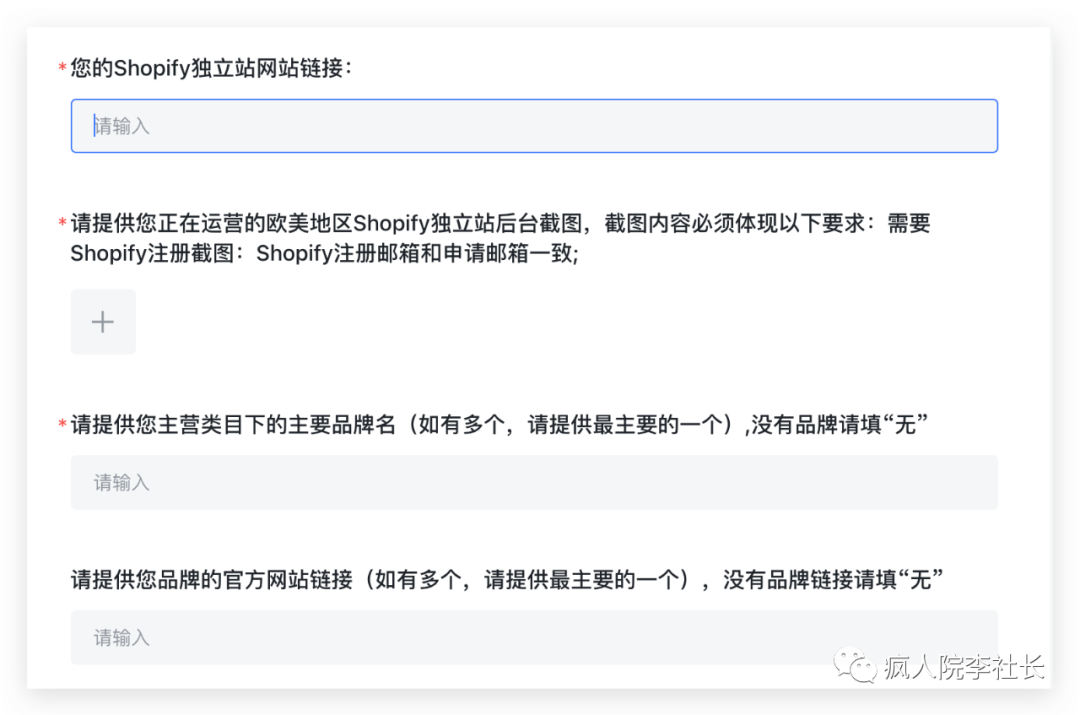Click the main brand name input field
Viewport: 1080px width, 715px height.
pos(533,482)
